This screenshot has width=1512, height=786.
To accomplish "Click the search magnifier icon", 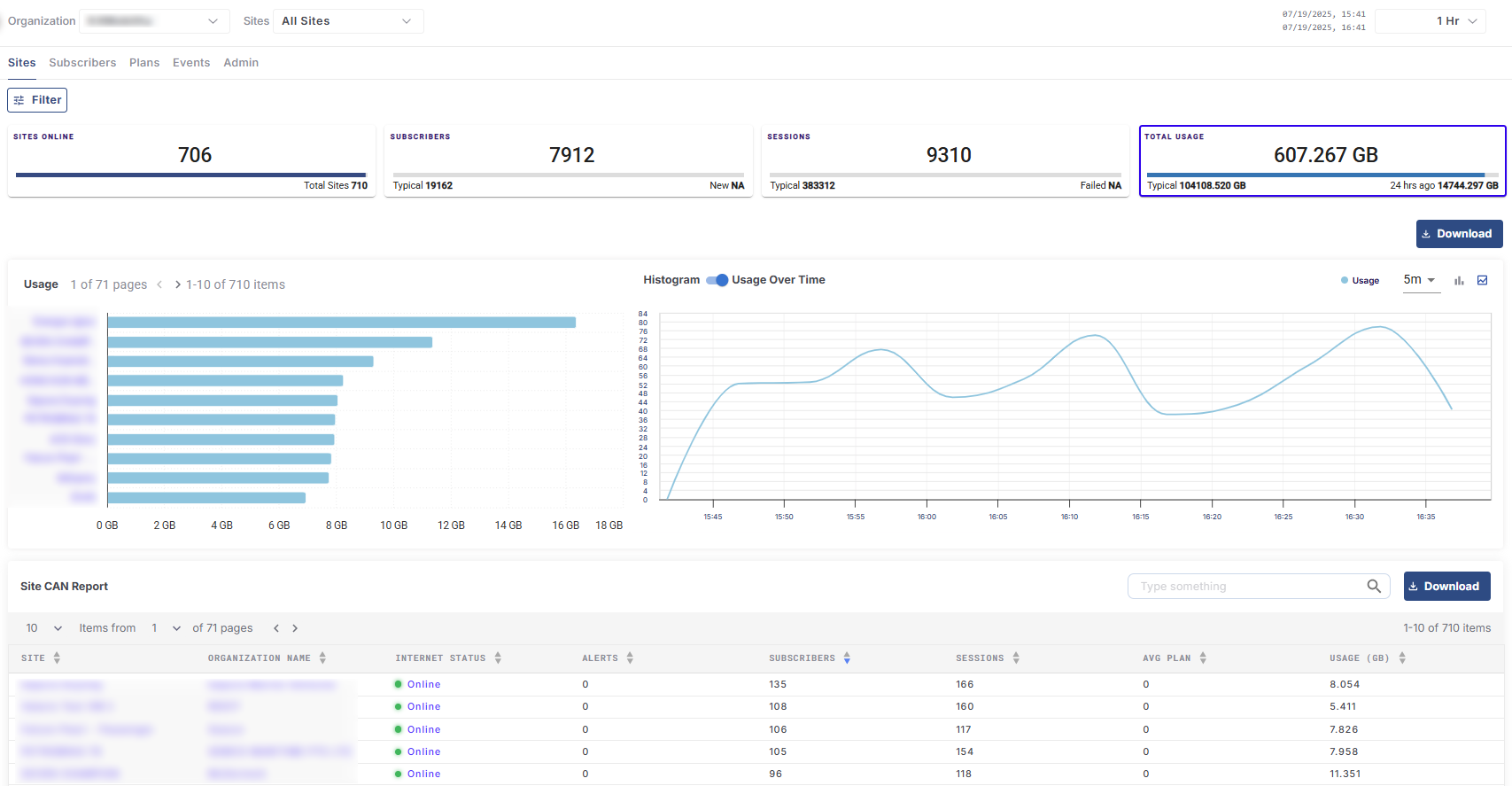I will (1374, 587).
